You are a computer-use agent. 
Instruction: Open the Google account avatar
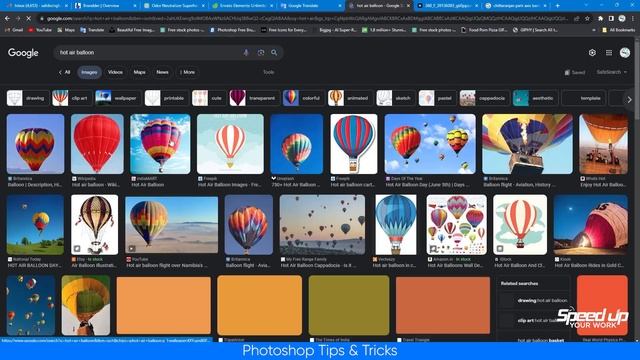pos(625,53)
